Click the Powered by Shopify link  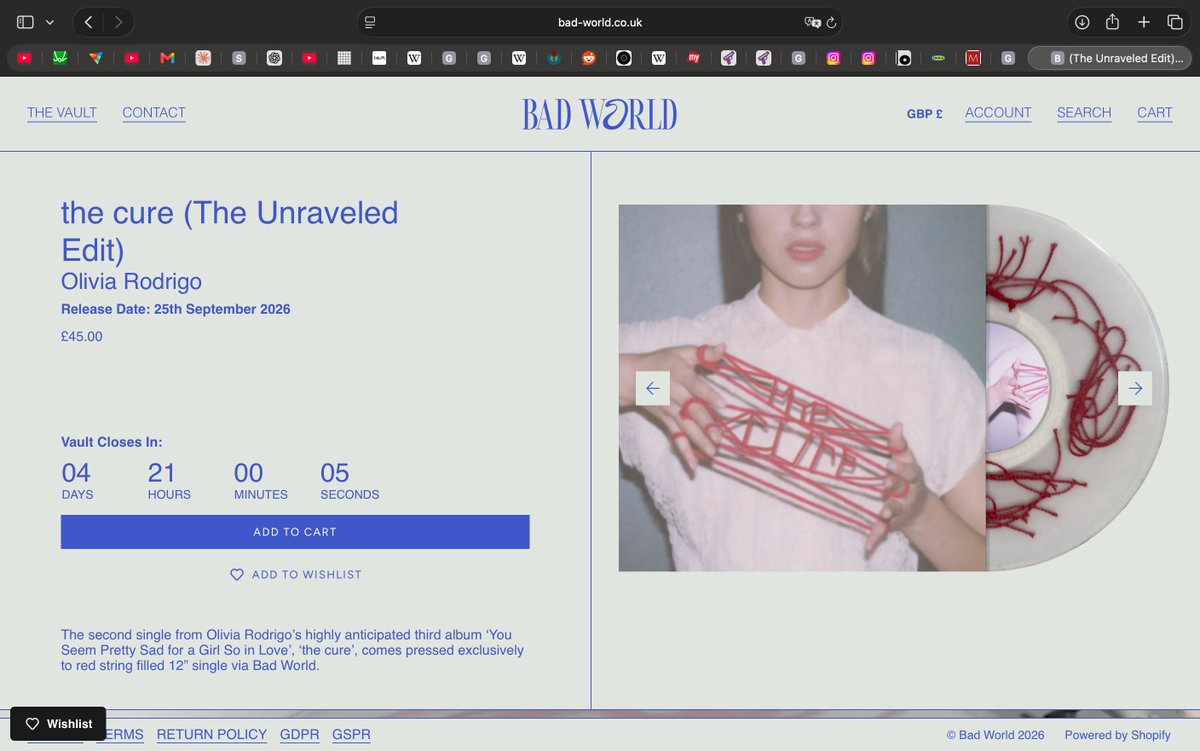click(x=1118, y=735)
